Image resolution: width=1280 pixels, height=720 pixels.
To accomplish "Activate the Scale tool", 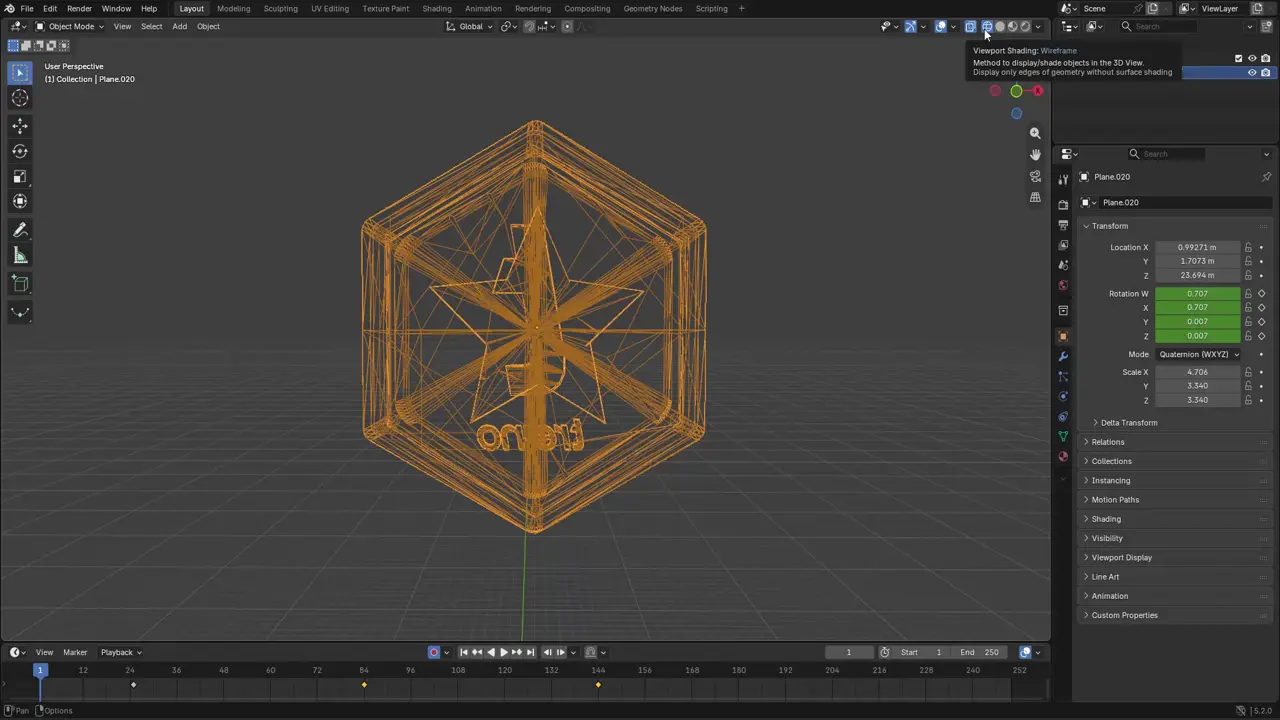I will pyautogui.click(x=20, y=177).
